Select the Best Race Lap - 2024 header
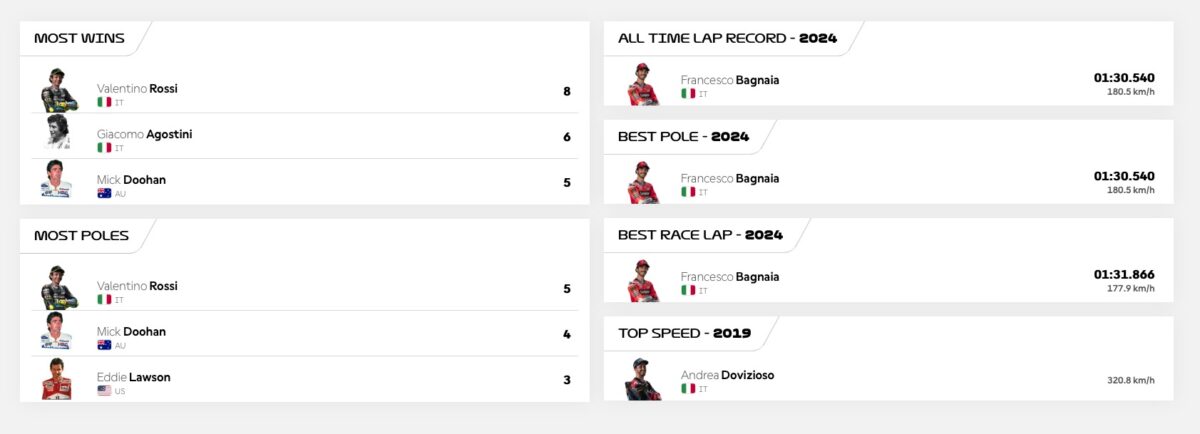Image resolution: width=1200 pixels, height=434 pixels. 700,235
